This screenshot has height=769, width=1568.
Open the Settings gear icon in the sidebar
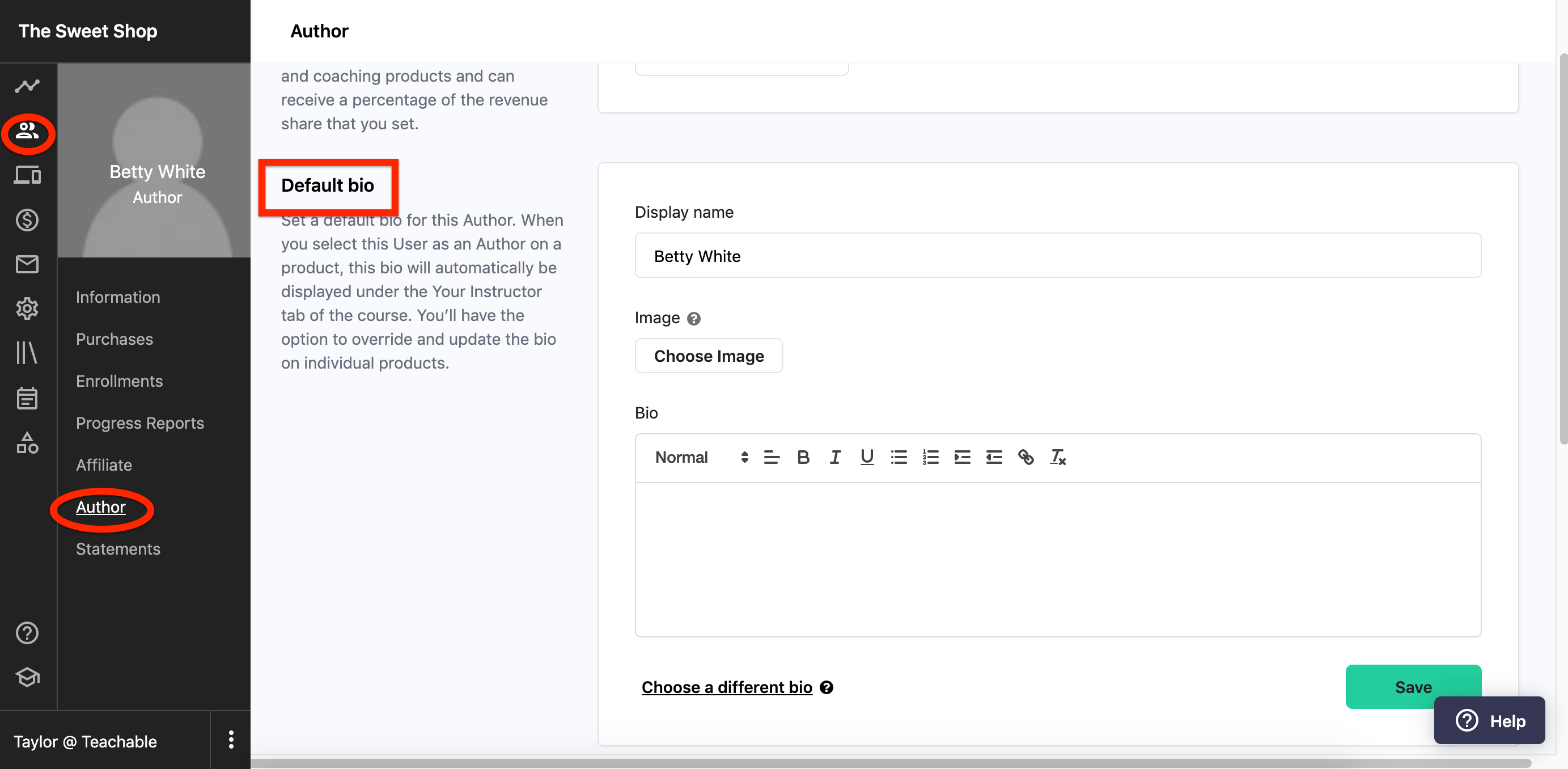tap(27, 309)
